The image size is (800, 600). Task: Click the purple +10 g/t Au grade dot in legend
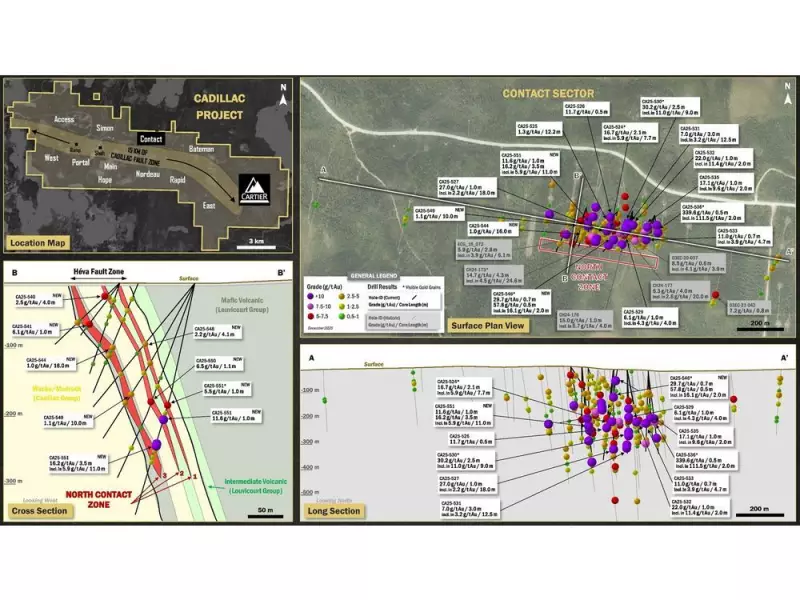pos(310,296)
